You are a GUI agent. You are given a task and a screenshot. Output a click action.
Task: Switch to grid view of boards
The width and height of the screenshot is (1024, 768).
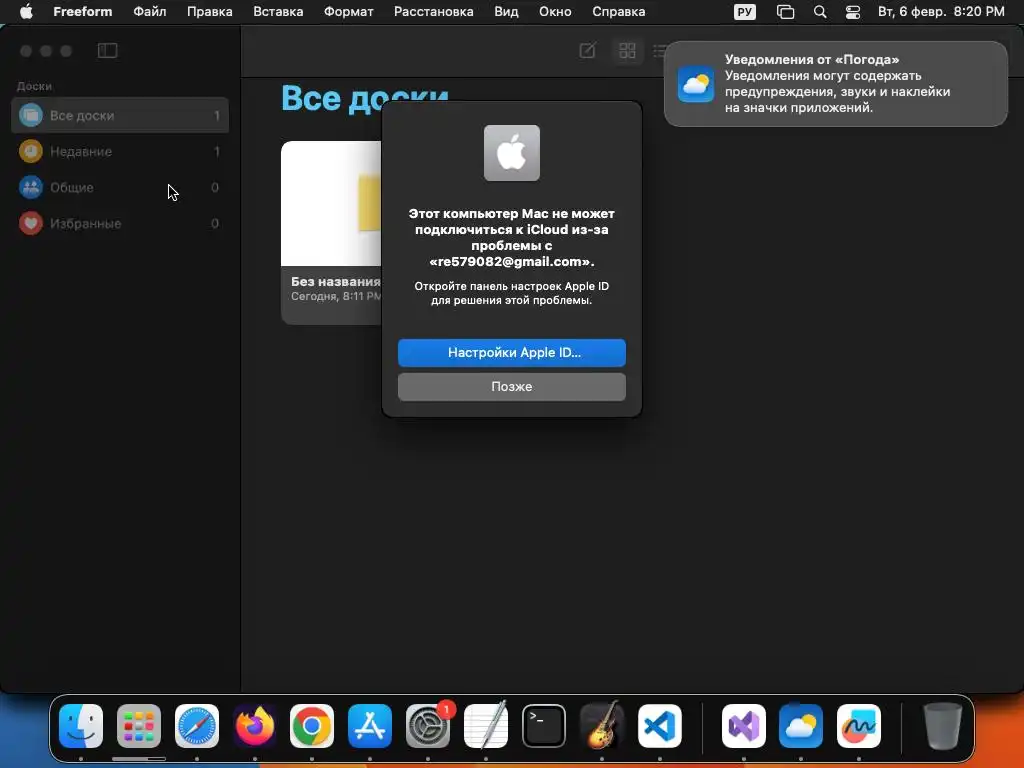(x=627, y=50)
